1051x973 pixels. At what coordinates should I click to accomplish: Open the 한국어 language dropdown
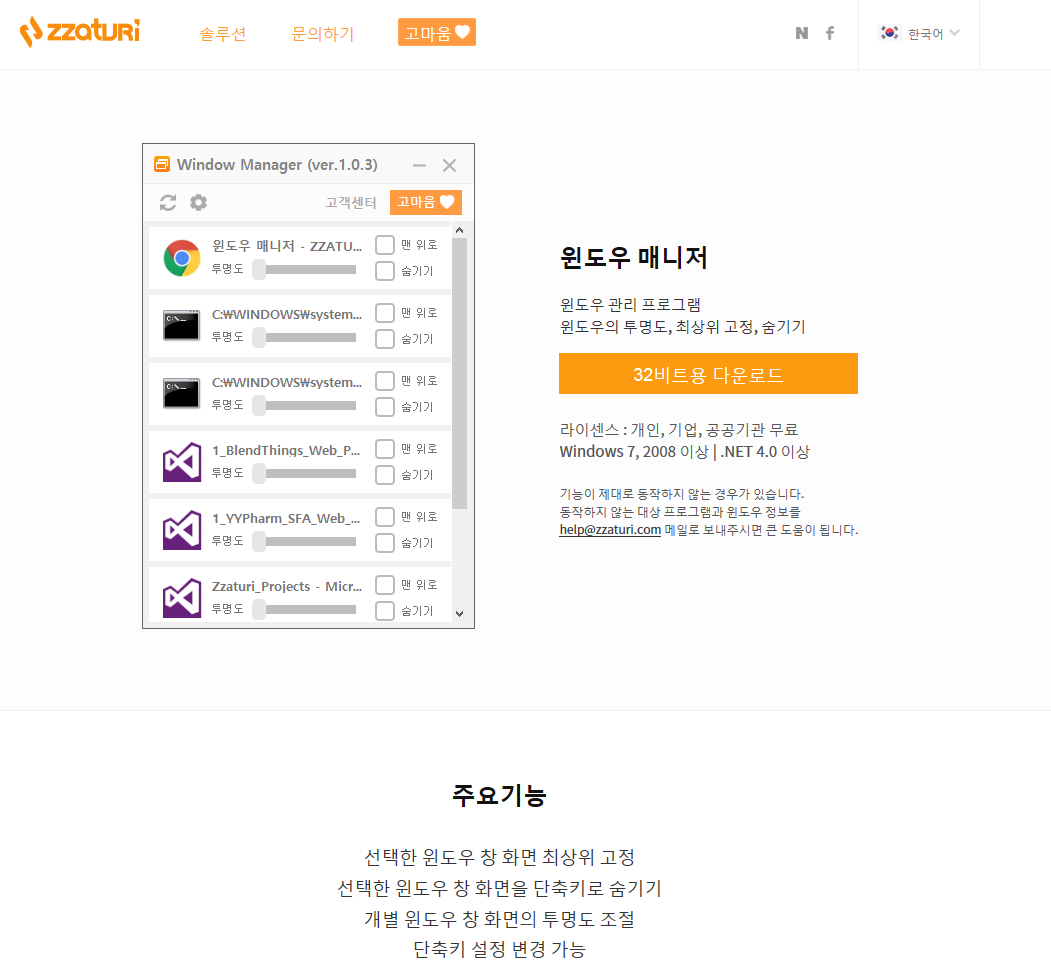coord(919,33)
